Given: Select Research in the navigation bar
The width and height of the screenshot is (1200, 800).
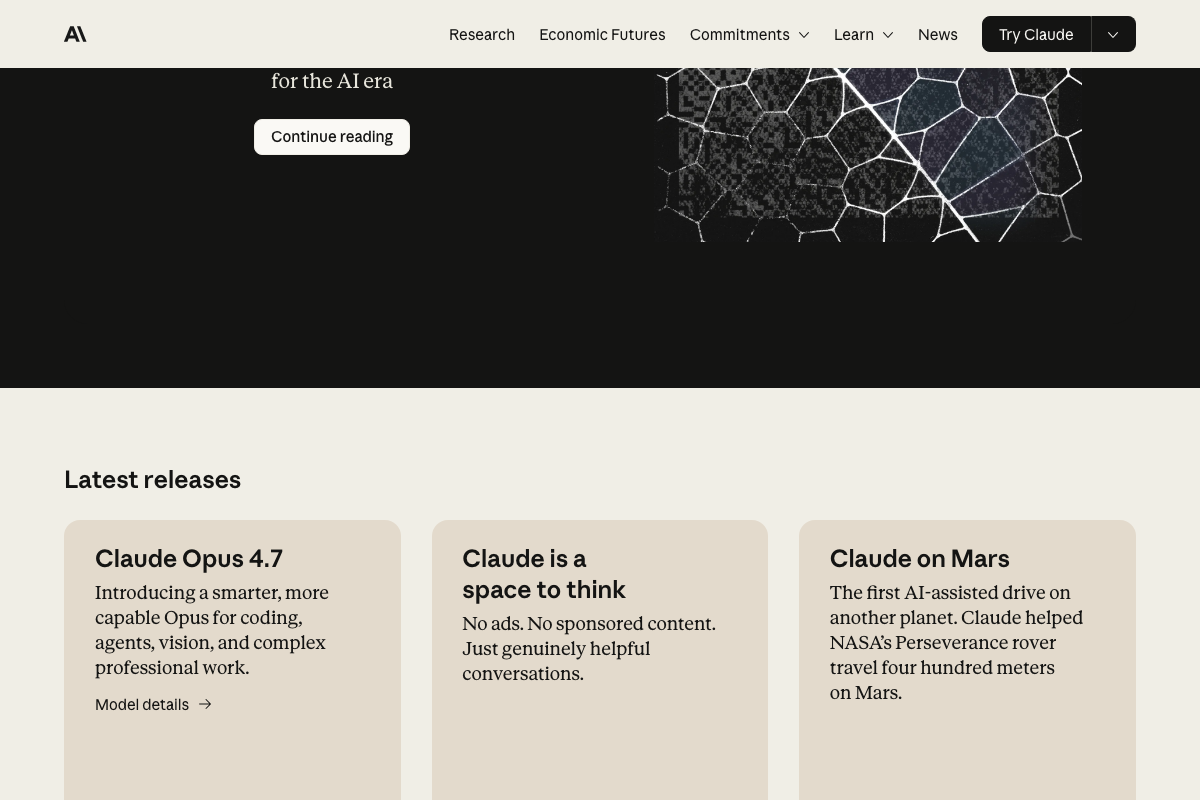Looking at the screenshot, I should 482,34.
